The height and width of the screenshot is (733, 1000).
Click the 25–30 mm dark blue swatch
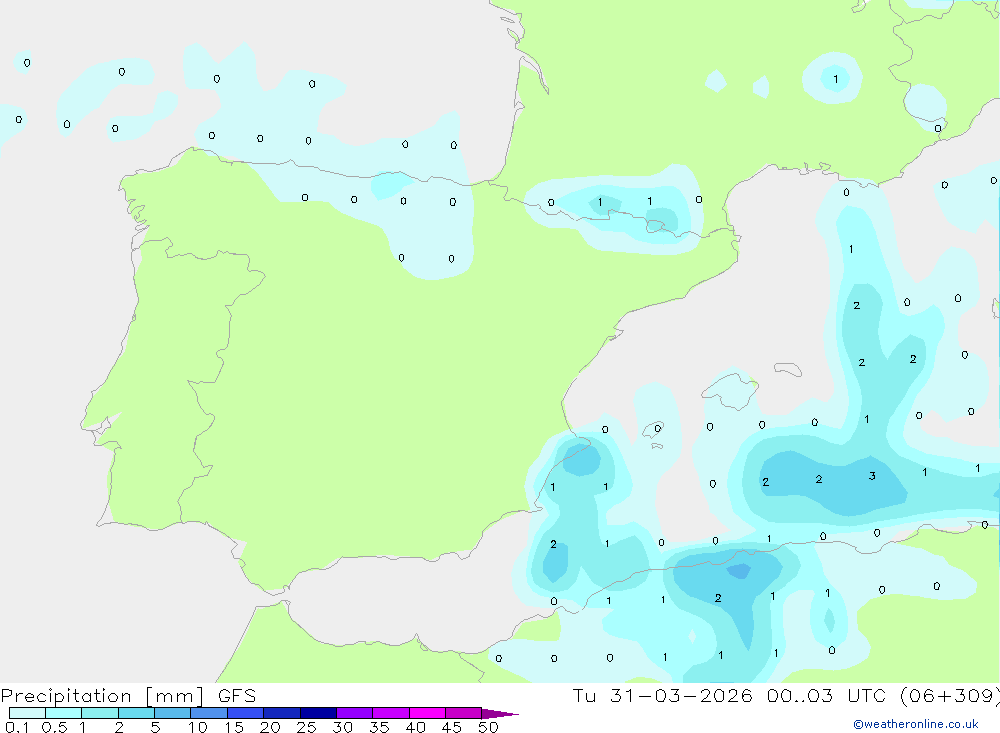click(x=318, y=713)
